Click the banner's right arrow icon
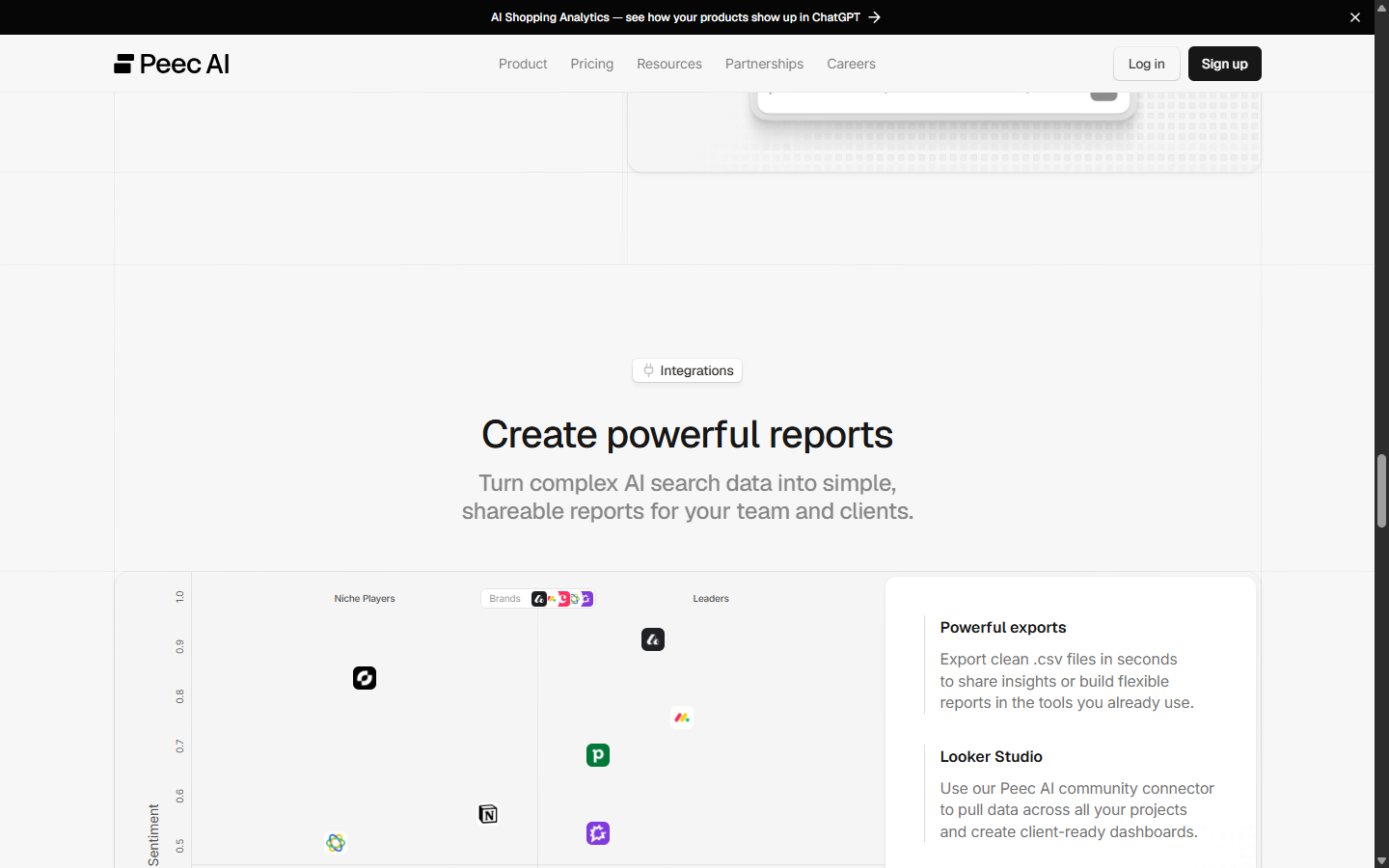 click(874, 17)
